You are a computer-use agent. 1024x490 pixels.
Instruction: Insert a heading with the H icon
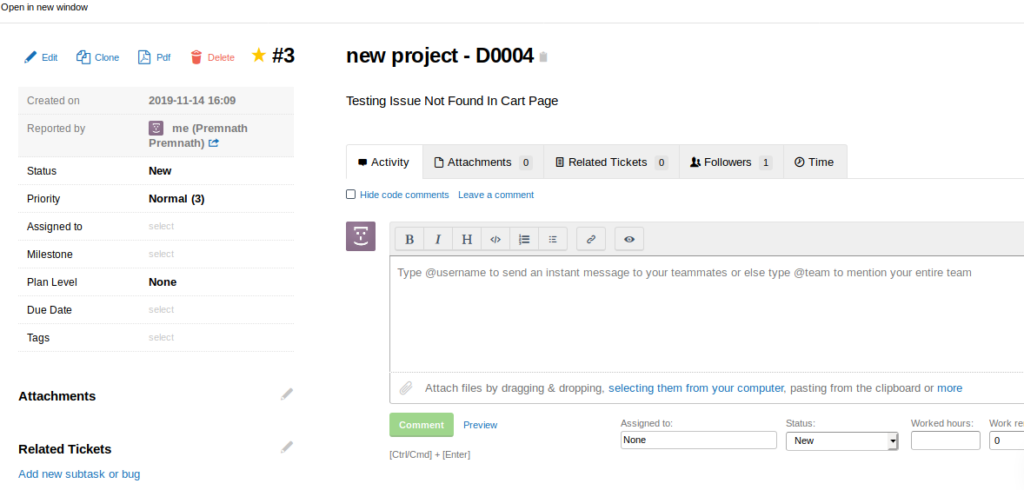[x=466, y=239]
